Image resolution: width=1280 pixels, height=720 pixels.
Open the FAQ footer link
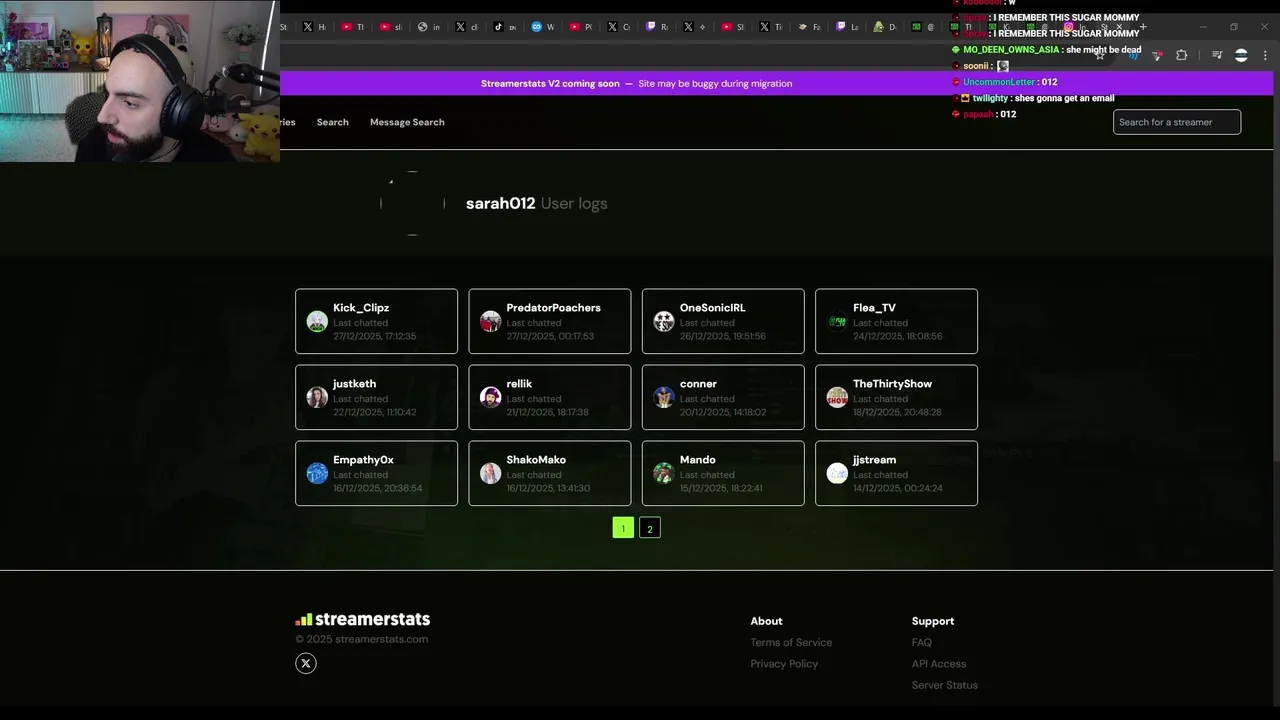[921, 642]
